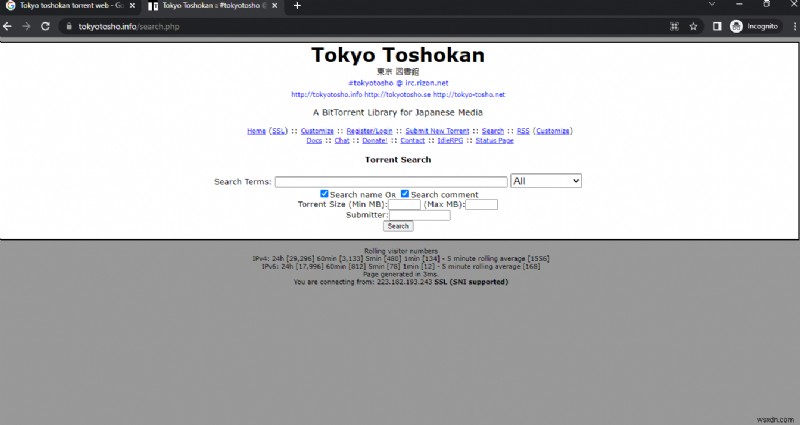
Task: Go back to the previous page
Action: (x=7, y=27)
